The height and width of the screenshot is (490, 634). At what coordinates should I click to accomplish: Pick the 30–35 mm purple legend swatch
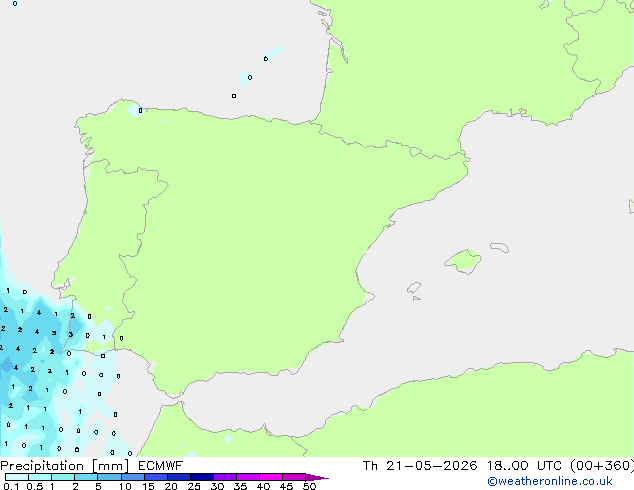tap(225, 477)
